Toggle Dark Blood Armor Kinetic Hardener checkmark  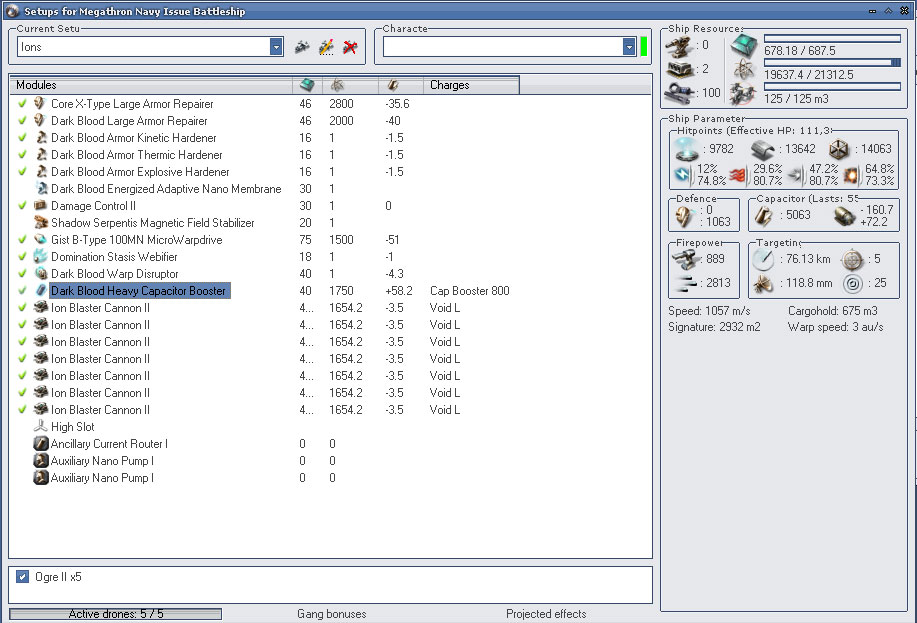pos(22,137)
